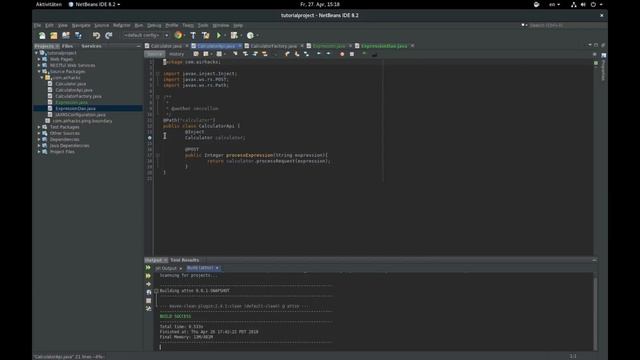Switch to the ExpressionDao.java editor tab
The width and height of the screenshot is (640, 360).
click(384, 46)
